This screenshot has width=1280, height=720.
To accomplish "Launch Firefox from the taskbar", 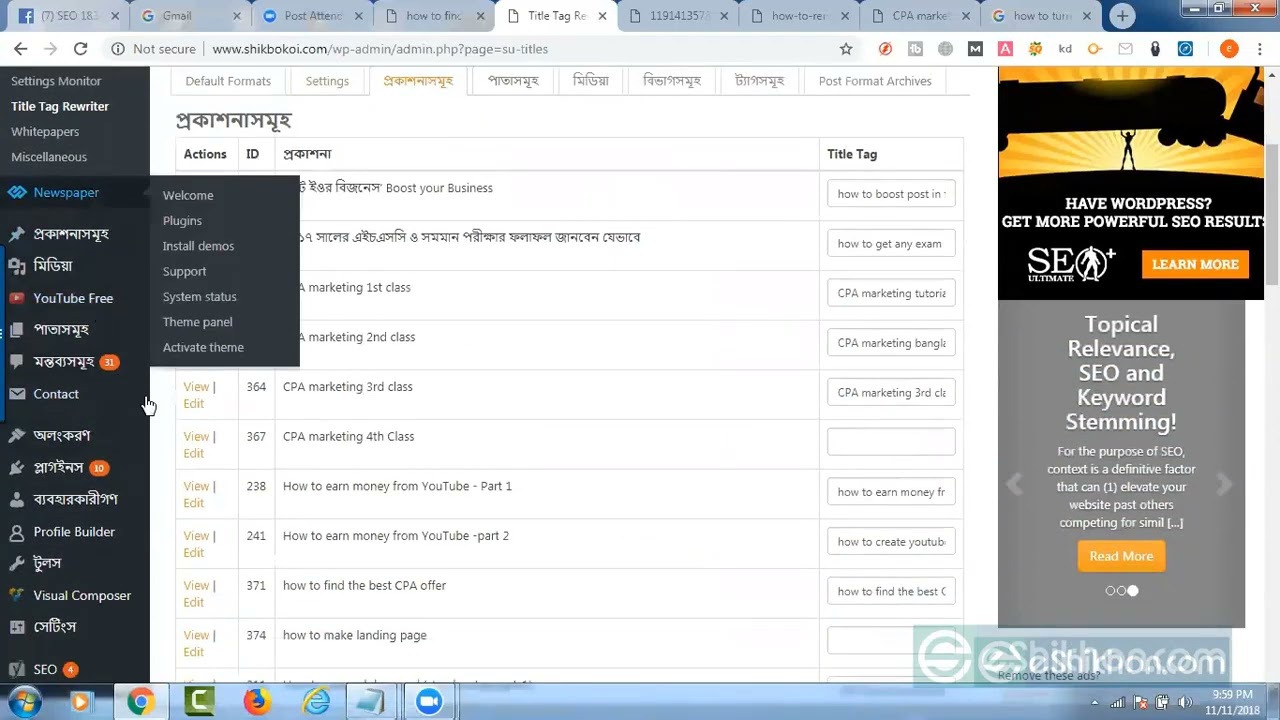I will (x=257, y=702).
